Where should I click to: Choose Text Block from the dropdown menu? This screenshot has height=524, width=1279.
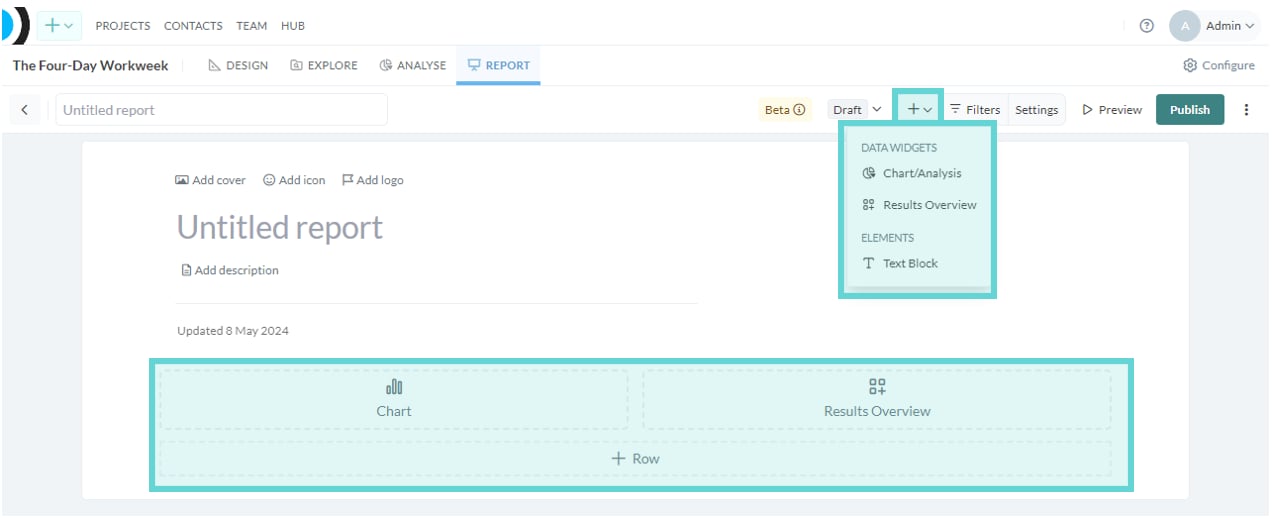pyautogui.click(x=901, y=263)
